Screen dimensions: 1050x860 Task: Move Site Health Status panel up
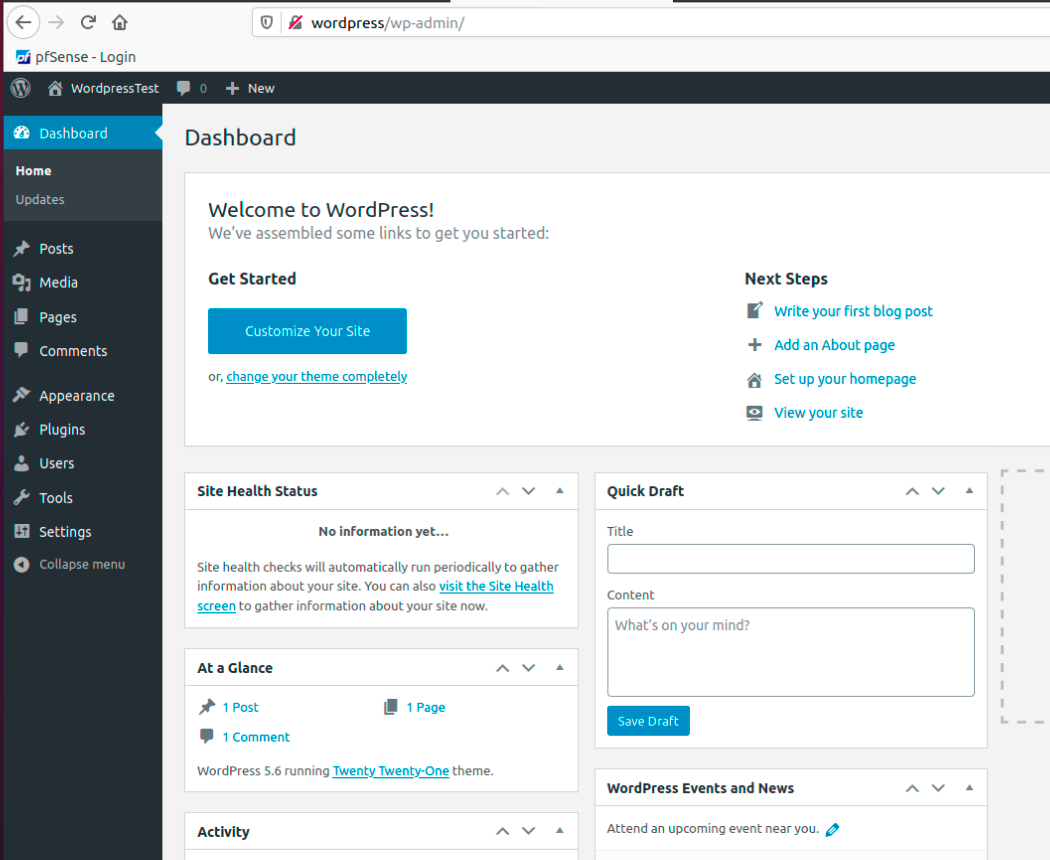(502, 492)
